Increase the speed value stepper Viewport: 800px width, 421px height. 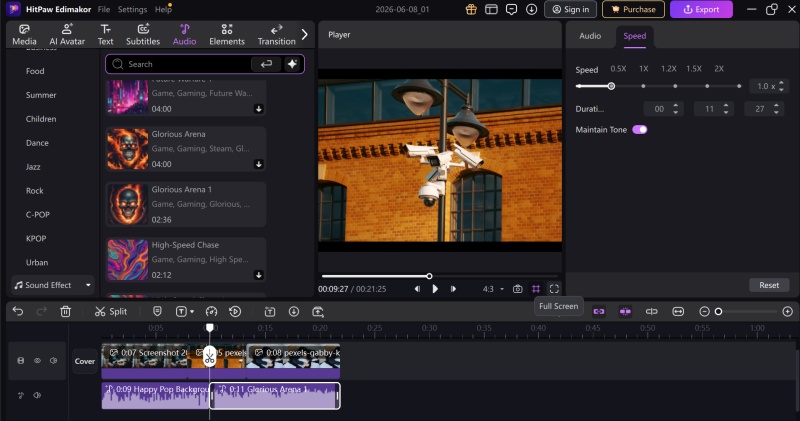781,83
